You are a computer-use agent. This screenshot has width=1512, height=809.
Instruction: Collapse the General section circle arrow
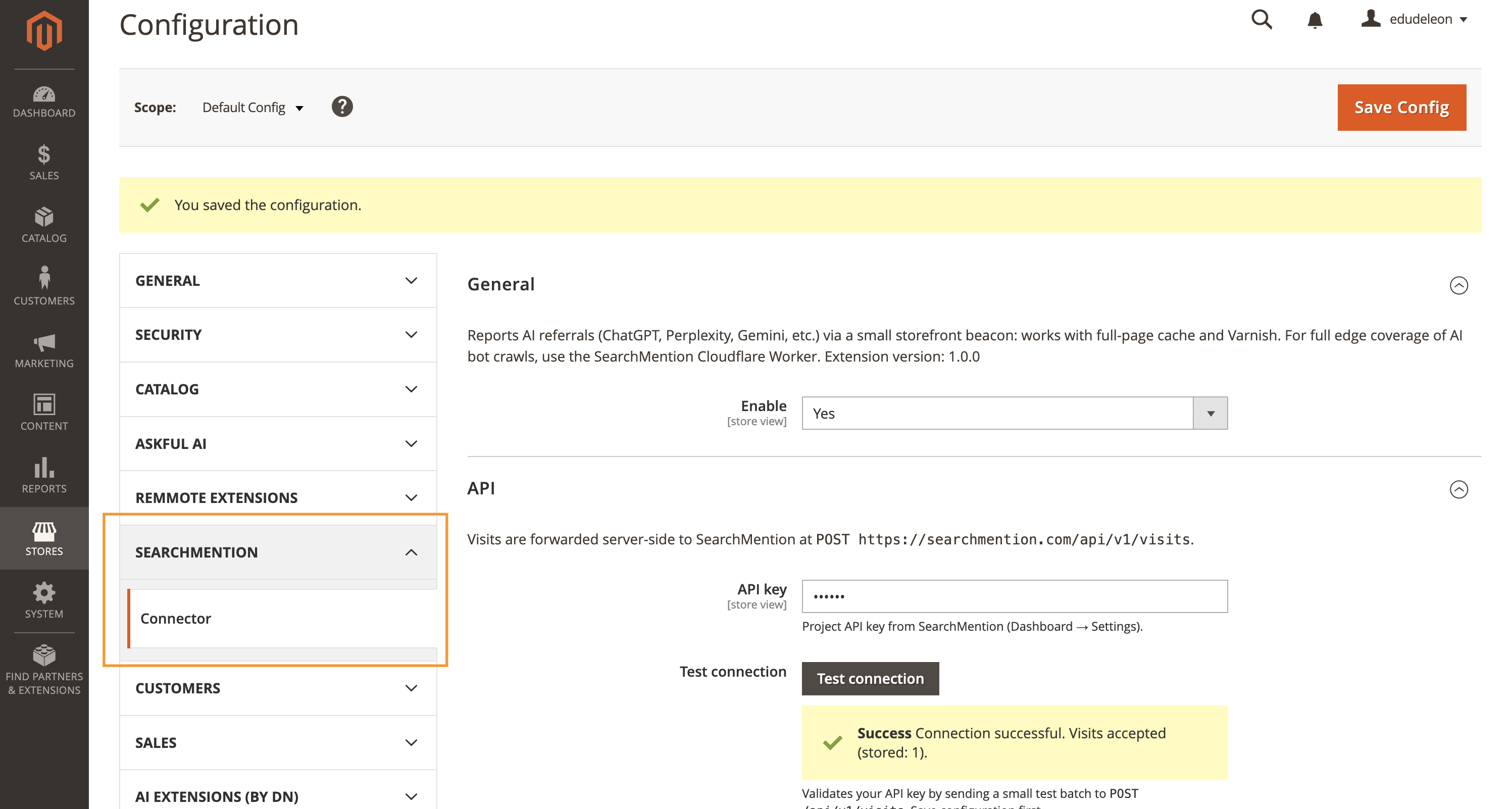coord(1458,285)
